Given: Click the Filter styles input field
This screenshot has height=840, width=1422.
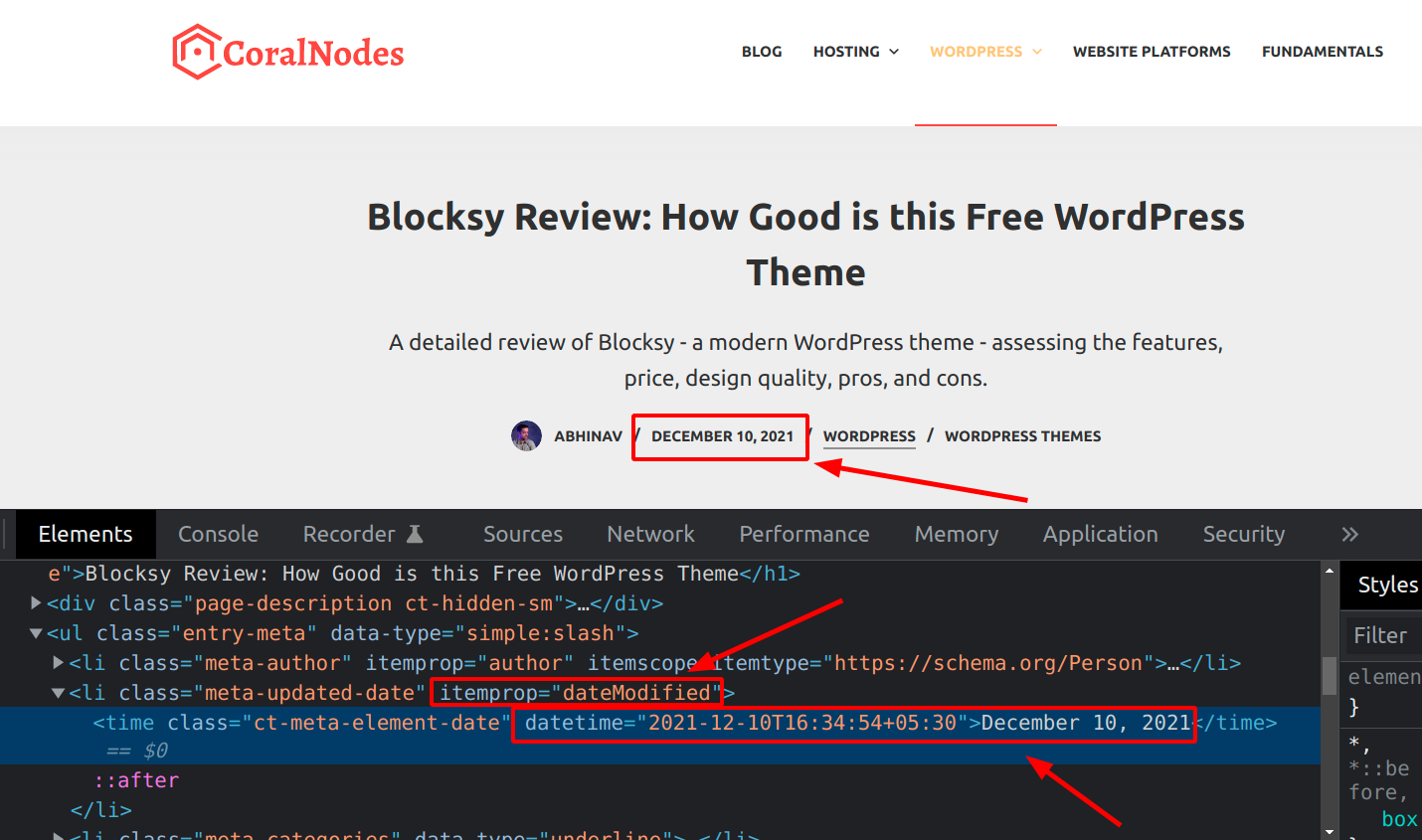Looking at the screenshot, I should [1382, 635].
